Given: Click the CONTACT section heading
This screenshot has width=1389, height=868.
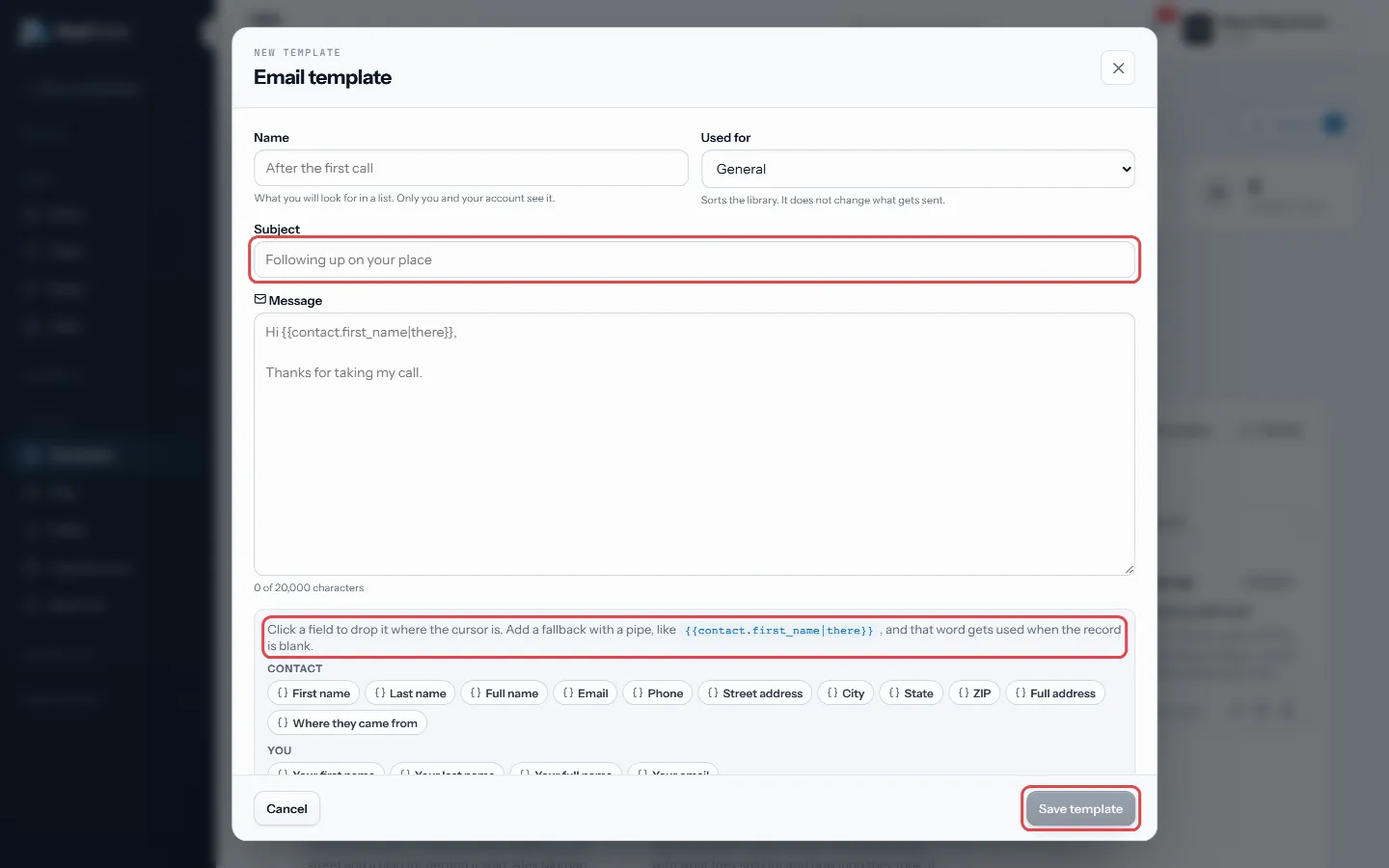Looking at the screenshot, I should click(295, 668).
